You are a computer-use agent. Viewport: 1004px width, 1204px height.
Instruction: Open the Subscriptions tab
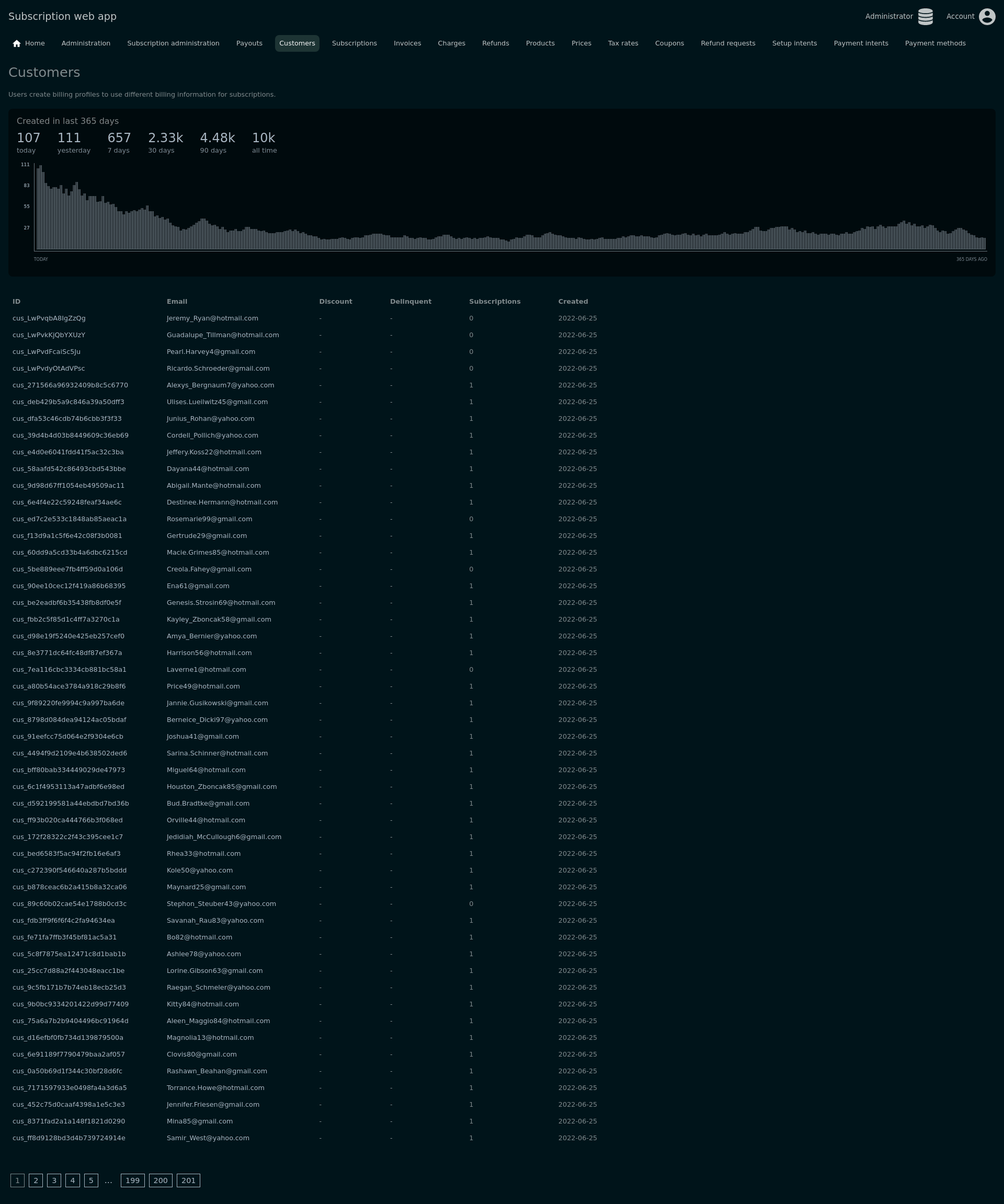[x=354, y=43]
